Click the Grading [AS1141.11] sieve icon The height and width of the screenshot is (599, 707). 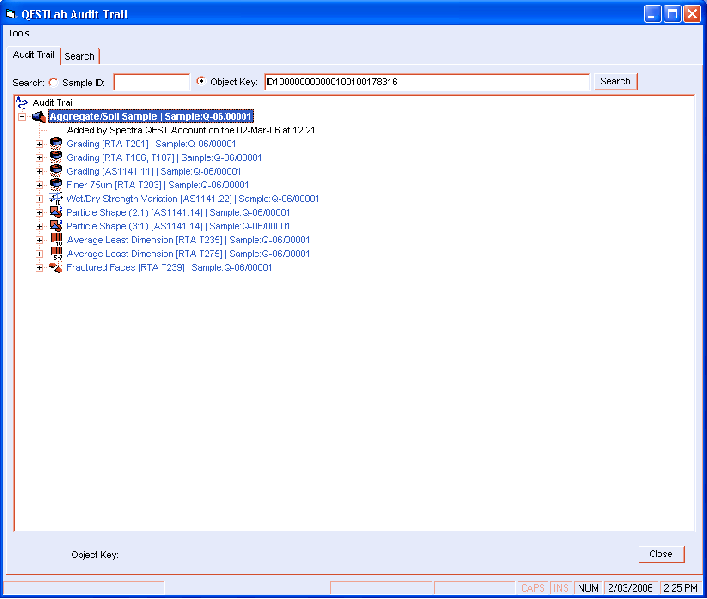(x=56, y=171)
